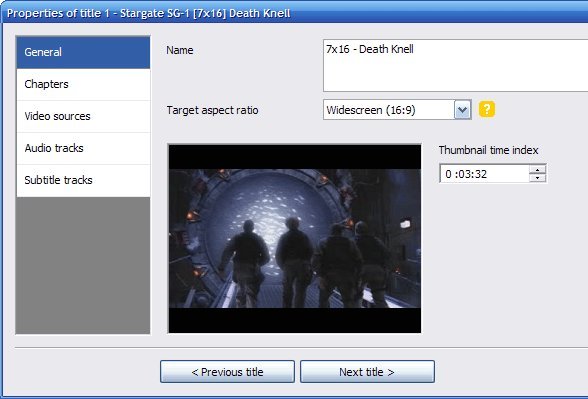The width and height of the screenshot is (588, 399).
Task: Increase thumbnail time index with up arrow
Action: tap(537, 170)
